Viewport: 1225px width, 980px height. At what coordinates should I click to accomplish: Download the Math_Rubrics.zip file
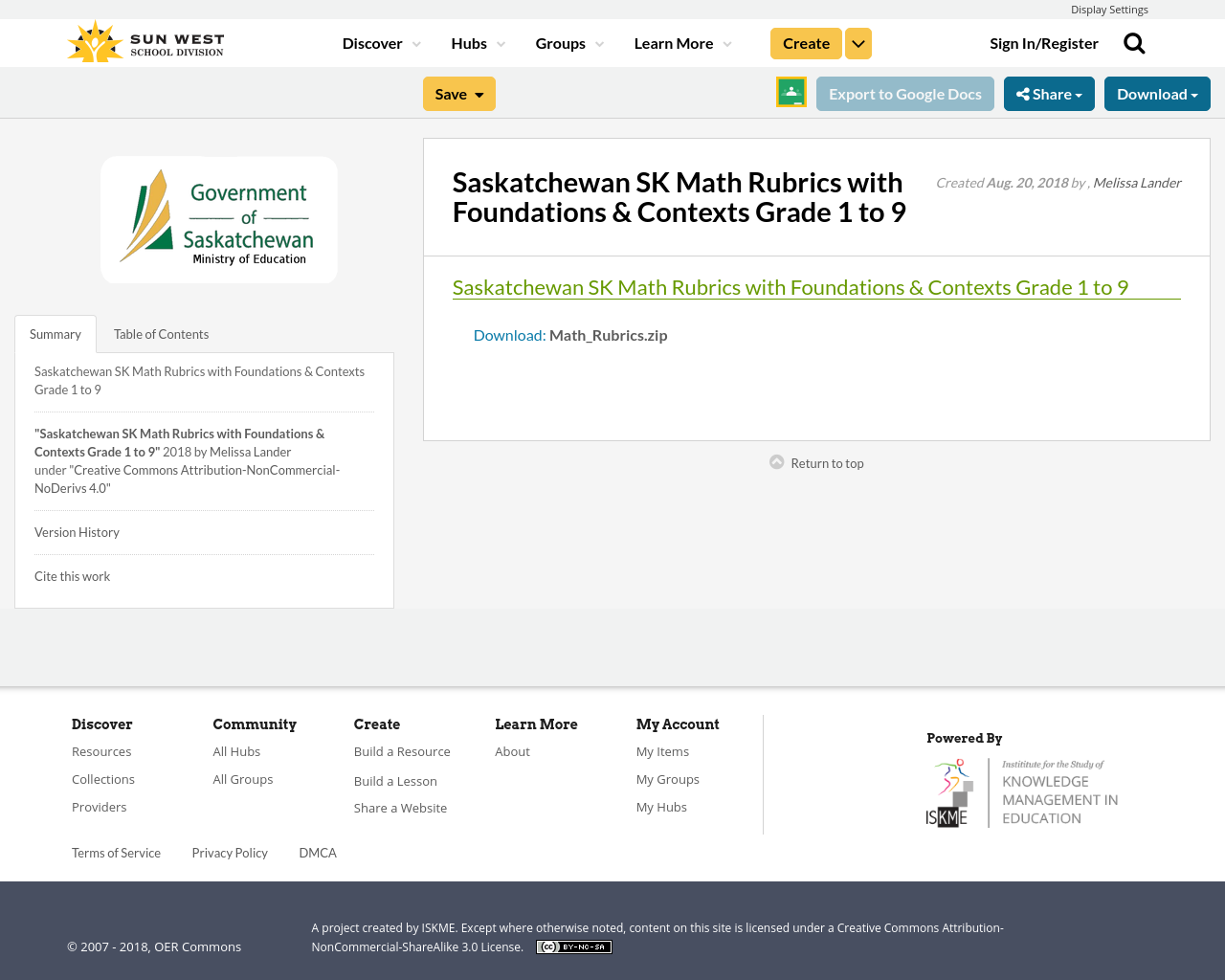tap(508, 334)
